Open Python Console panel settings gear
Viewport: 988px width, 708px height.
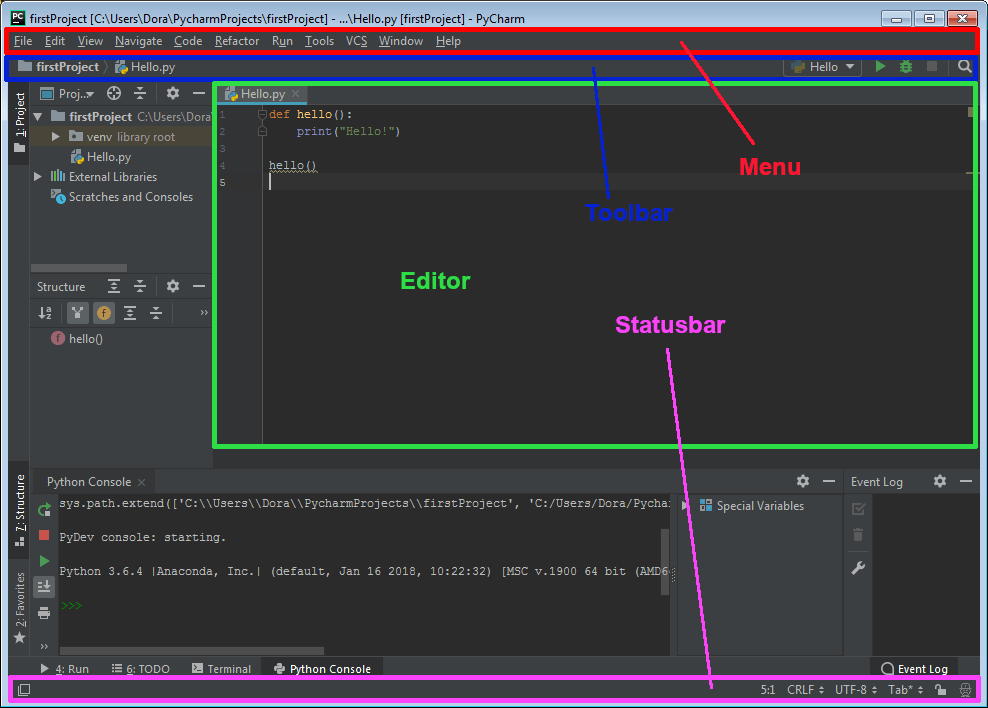pos(803,481)
